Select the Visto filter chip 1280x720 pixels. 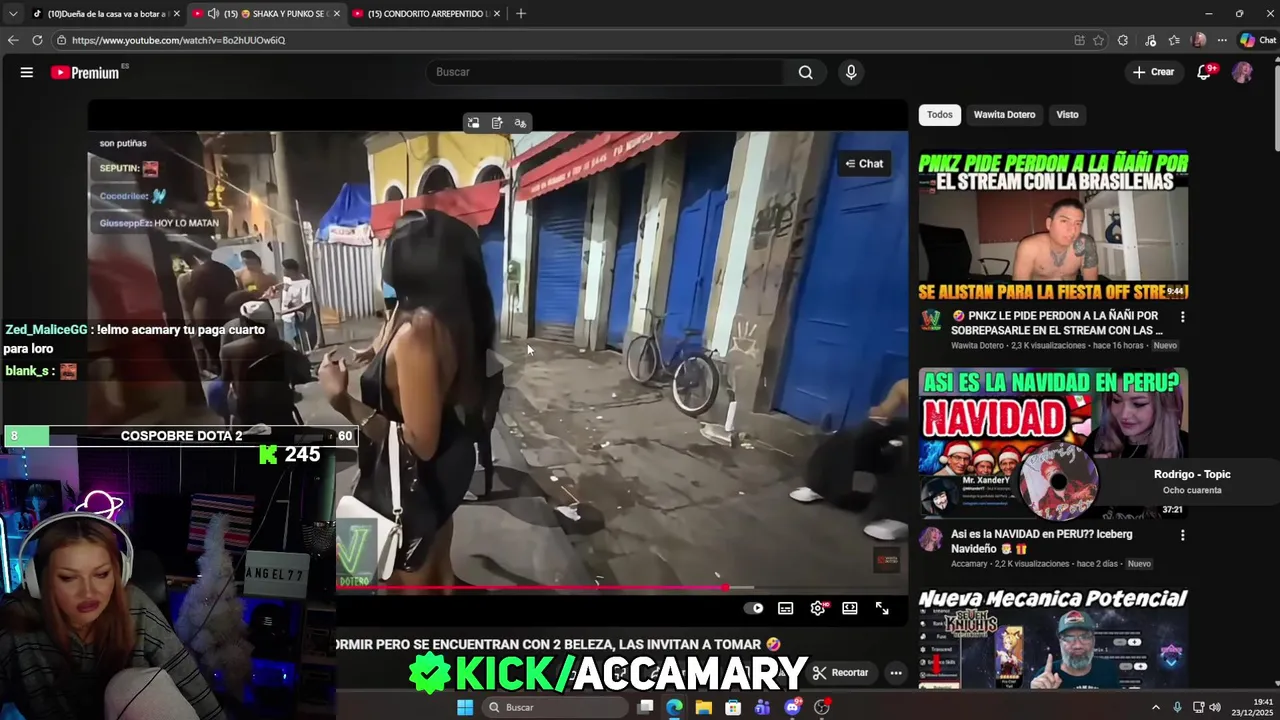coord(1067,114)
